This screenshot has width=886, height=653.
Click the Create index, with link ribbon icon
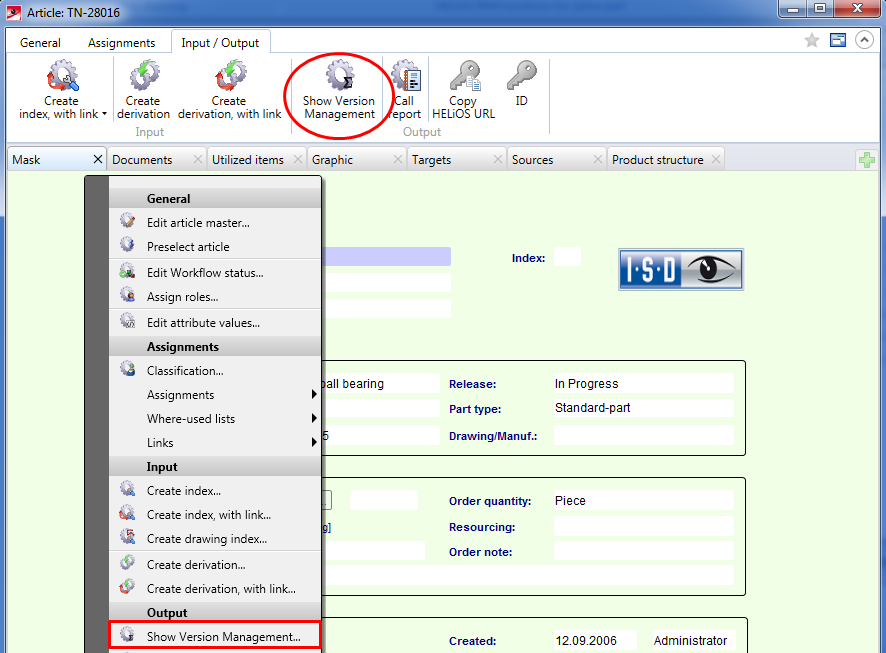61,77
